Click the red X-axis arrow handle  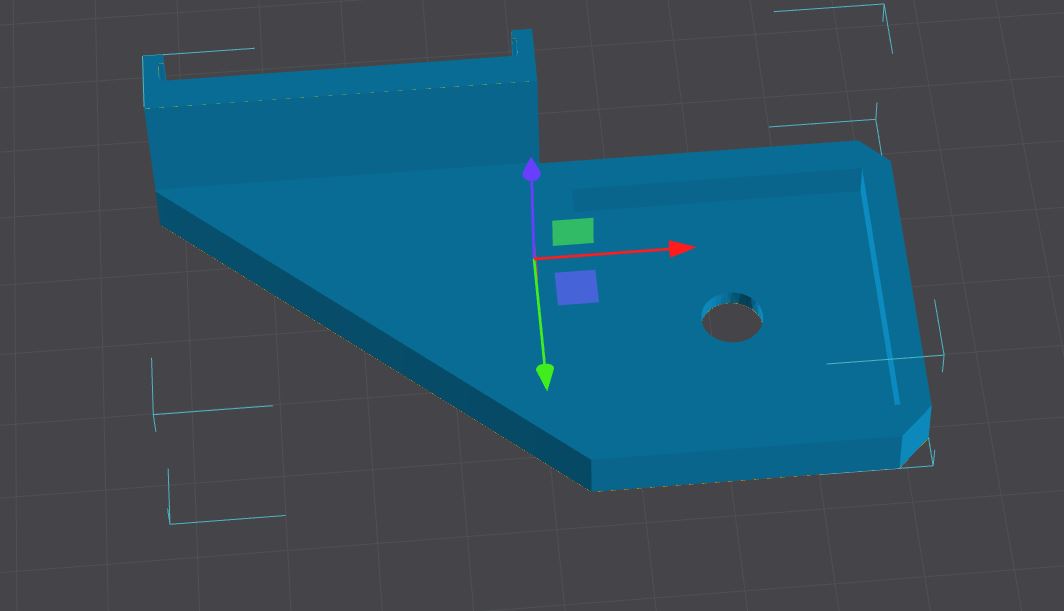coord(682,247)
